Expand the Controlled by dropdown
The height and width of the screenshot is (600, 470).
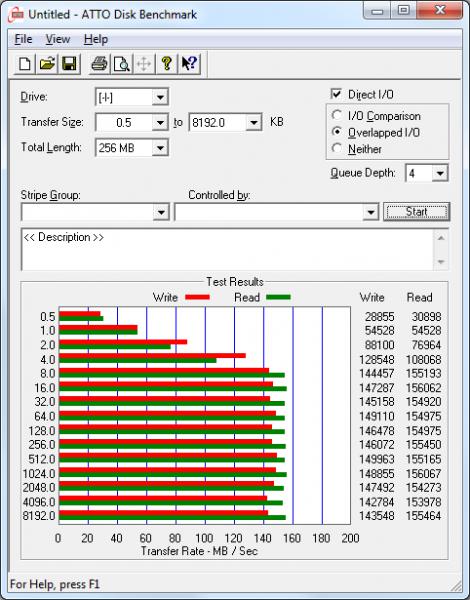click(x=370, y=212)
